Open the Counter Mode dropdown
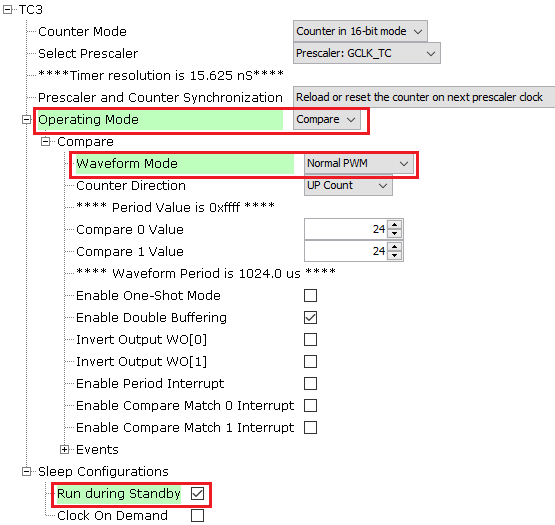 [x=360, y=31]
